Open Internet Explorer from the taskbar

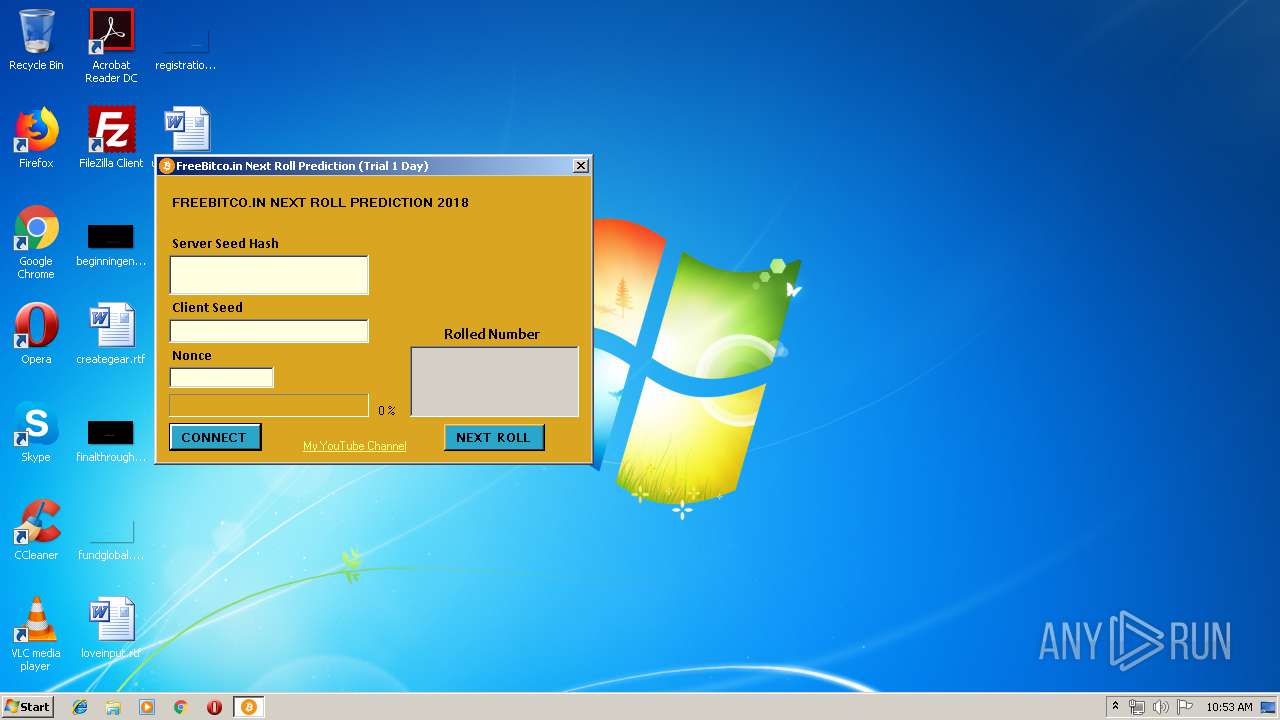click(x=80, y=707)
